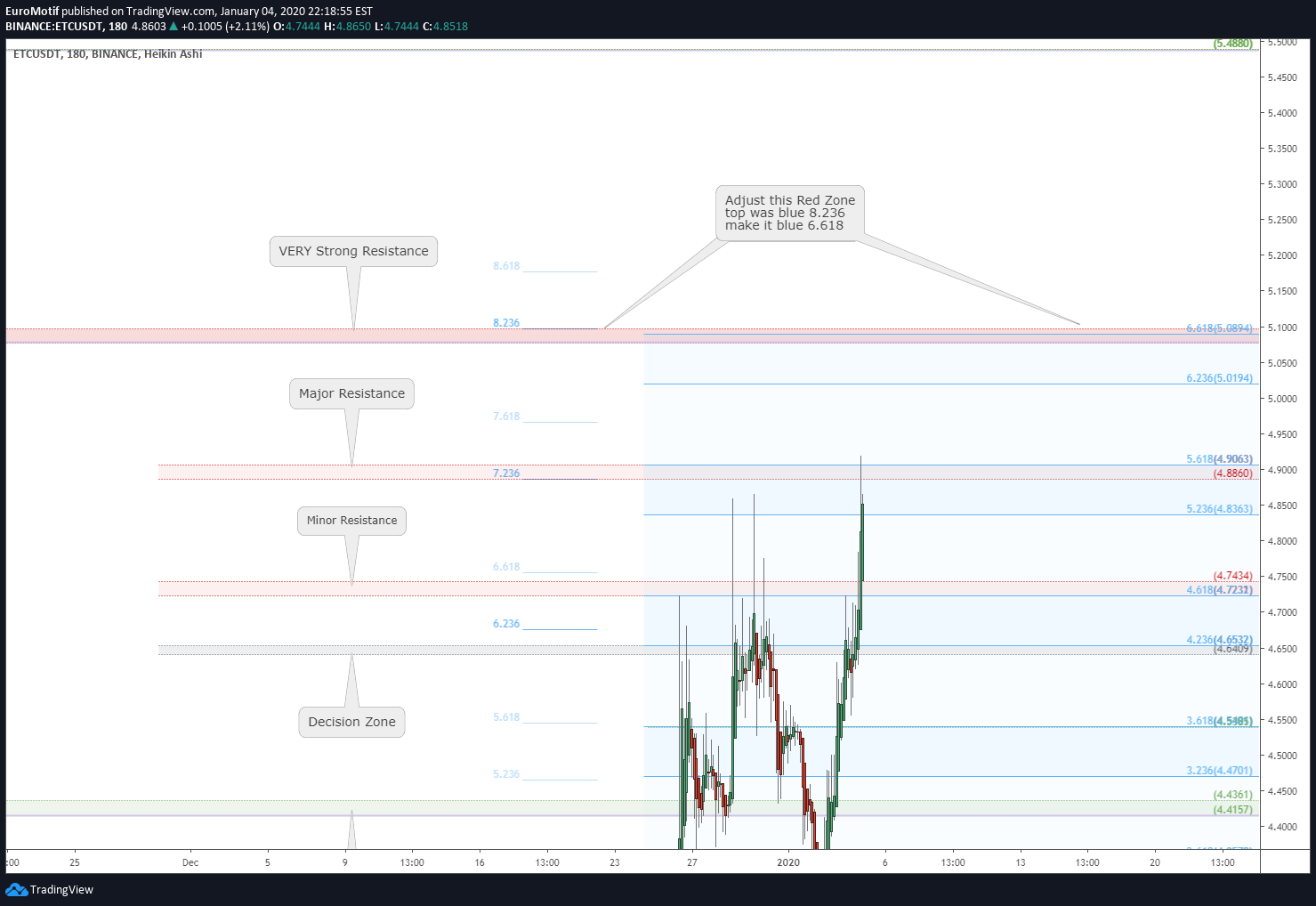The height and width of the screenshot is (906, 1316).
Task: Click the left-side 6.618 Fibonacci label
Action: [506, 567]
